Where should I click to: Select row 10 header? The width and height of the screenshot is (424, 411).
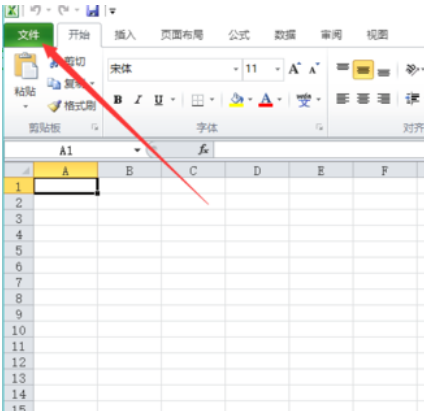19,330
